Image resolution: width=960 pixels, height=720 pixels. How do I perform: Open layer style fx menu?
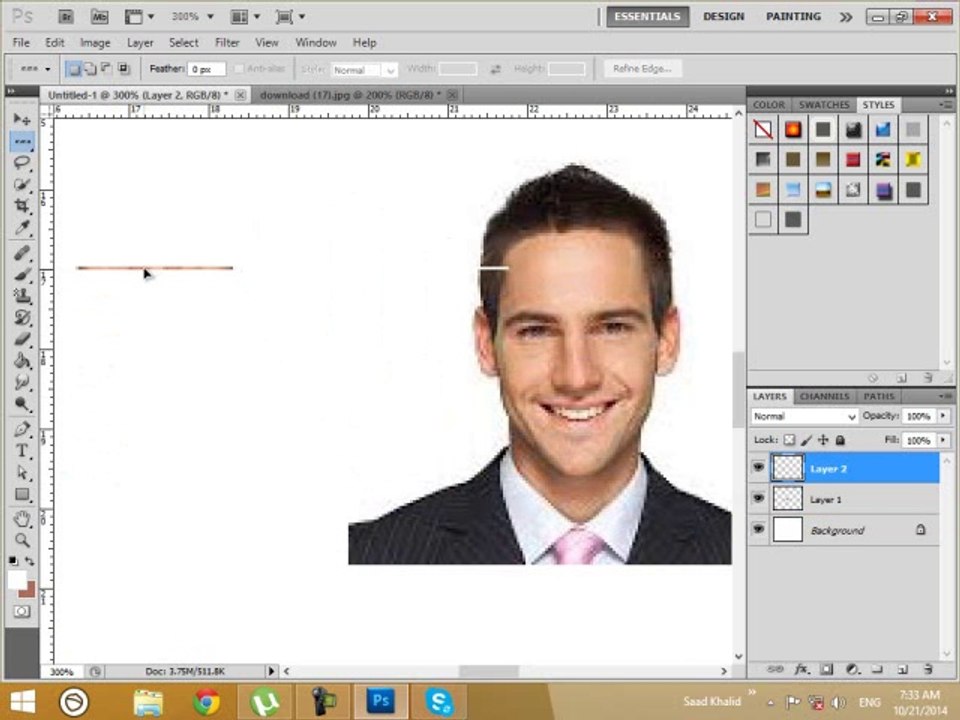pyautogui.click(x=801, y=670)
